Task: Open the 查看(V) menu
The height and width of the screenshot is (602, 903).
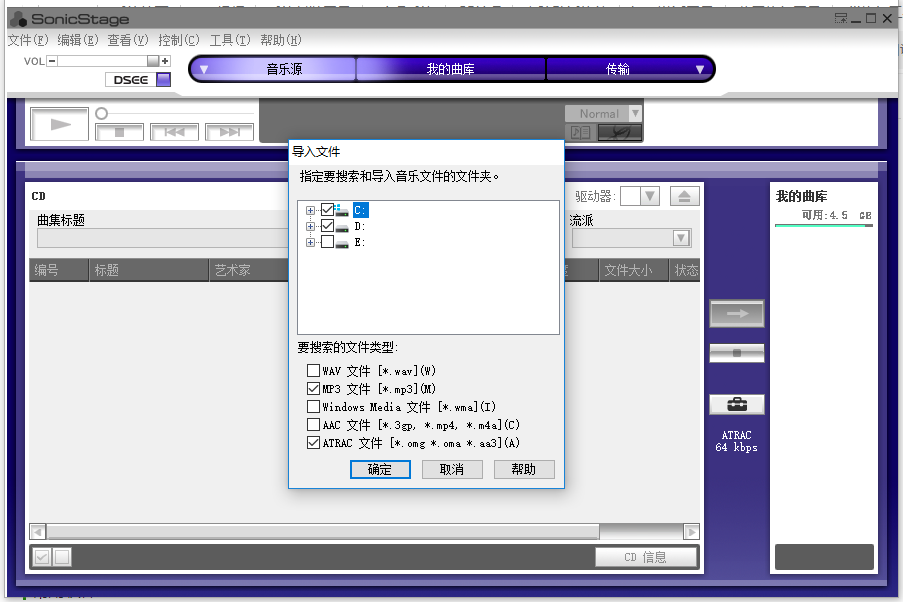Action: point(128,40)
